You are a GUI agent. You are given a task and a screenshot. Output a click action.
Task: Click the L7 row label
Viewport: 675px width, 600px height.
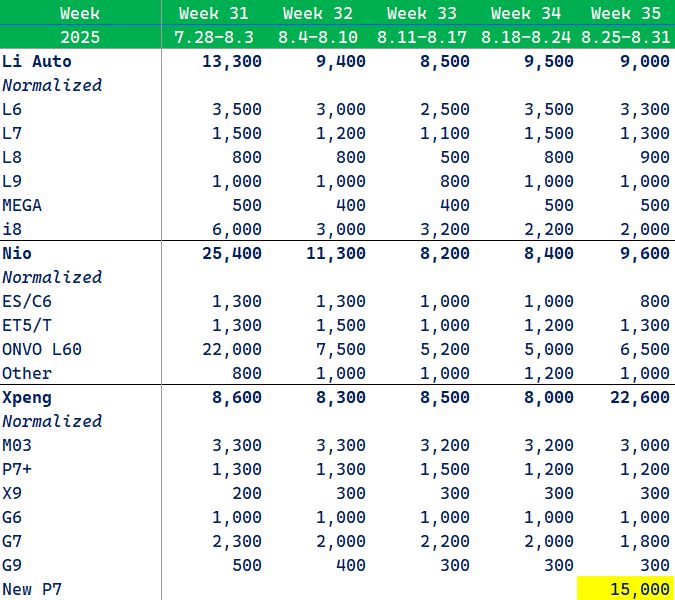[x=12, y=133]
